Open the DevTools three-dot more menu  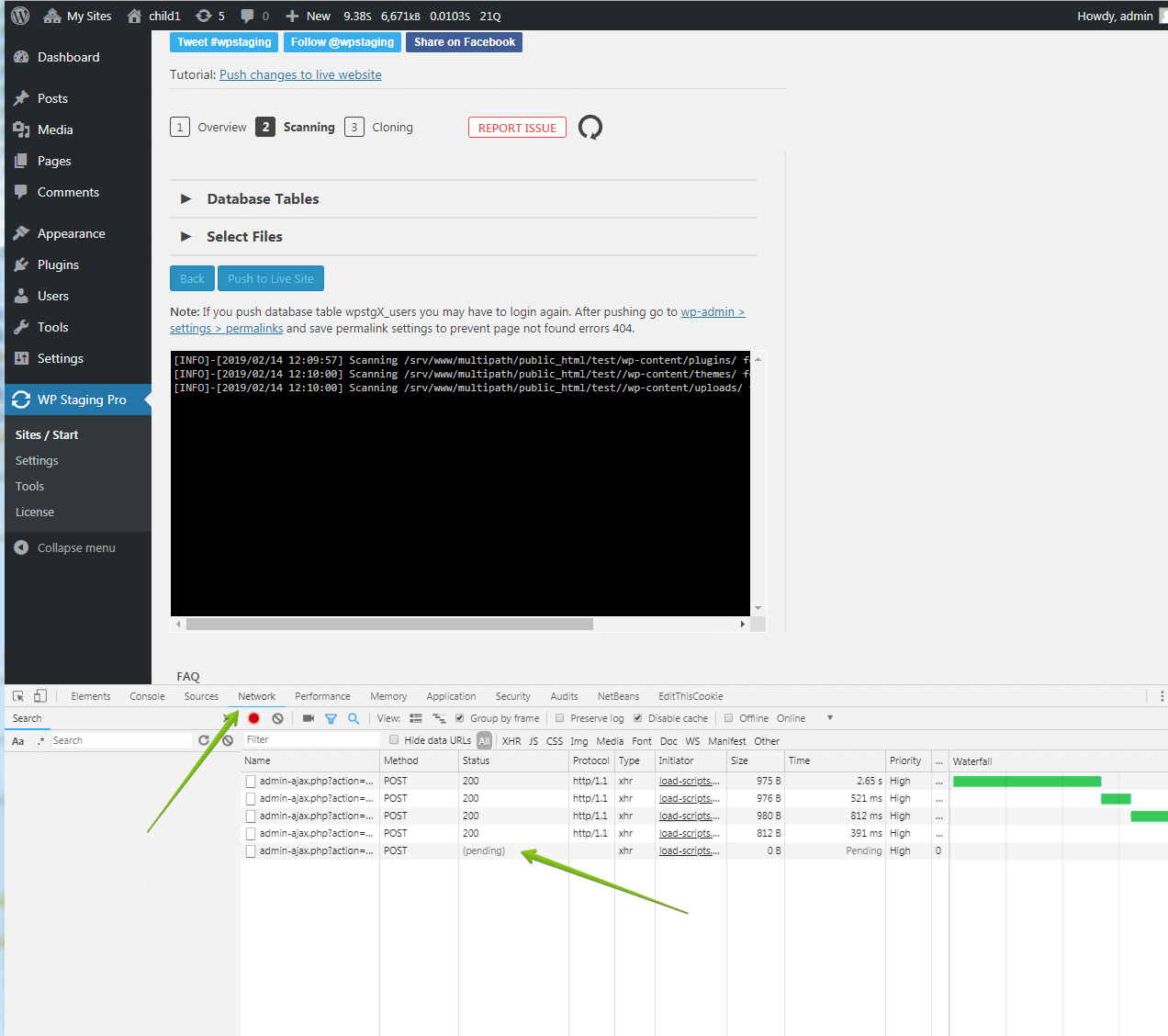[x=1162, y=696]
